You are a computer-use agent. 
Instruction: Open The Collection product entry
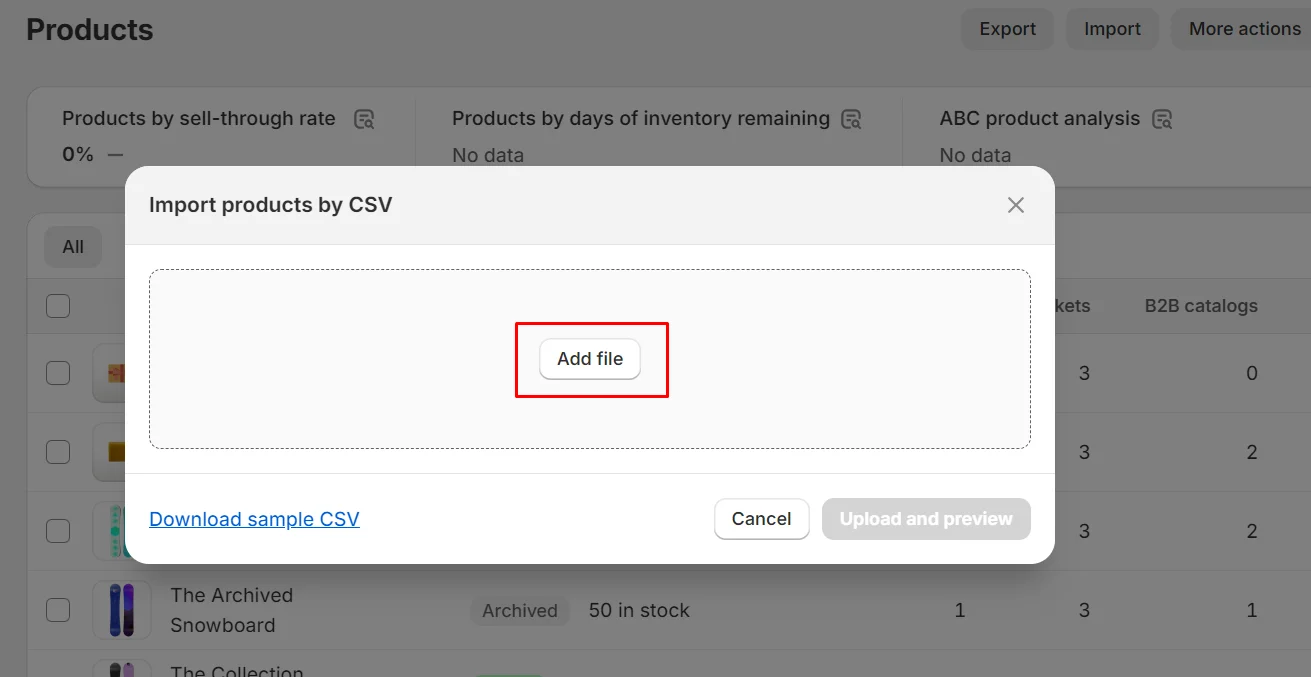click(237, 671)
